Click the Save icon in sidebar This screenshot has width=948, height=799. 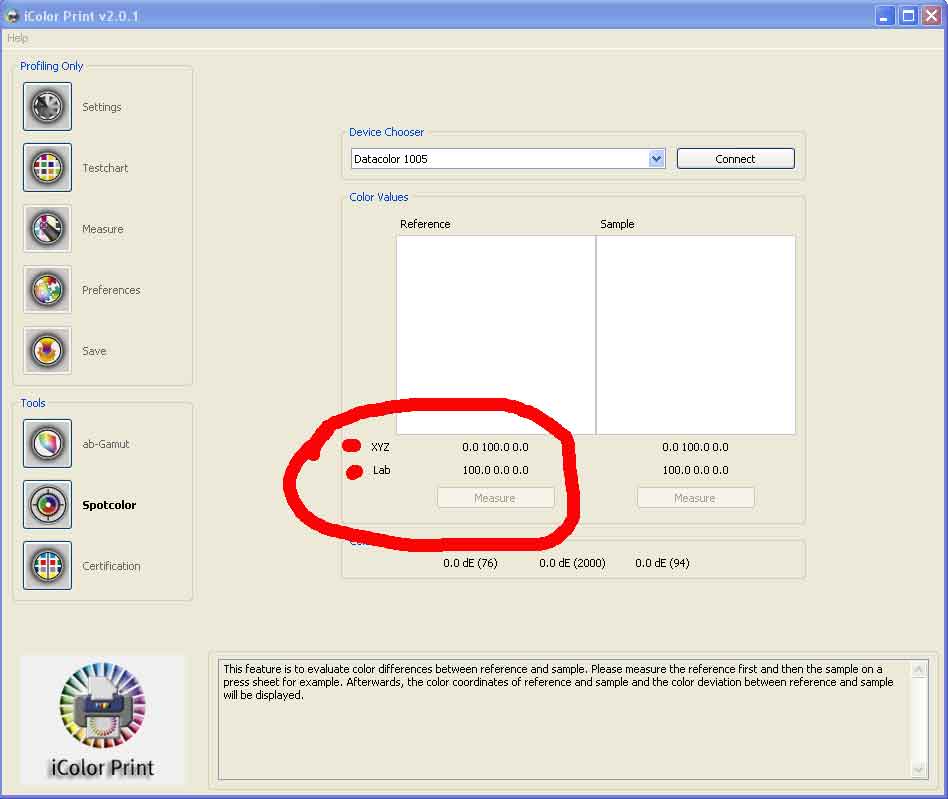tap(47, 351)
